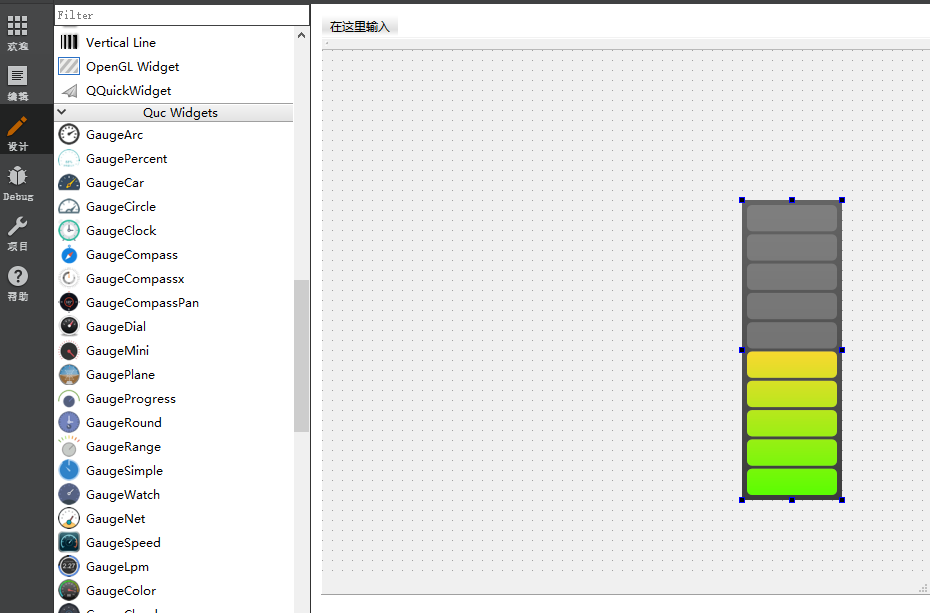Collapse the Quc Widgets category
This screenshot has width=930, height=613.
click(x=62, y=113)
